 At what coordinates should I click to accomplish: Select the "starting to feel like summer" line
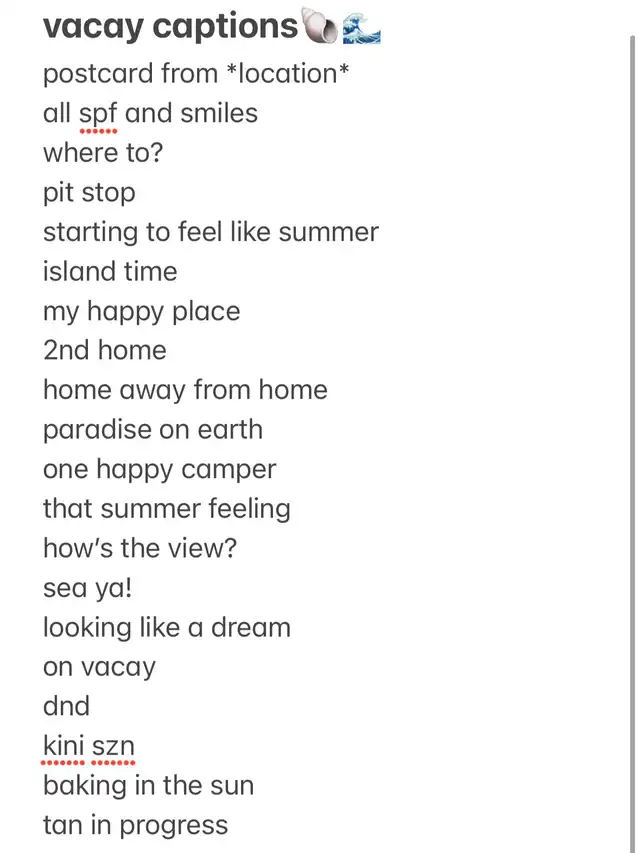click(x=210, y=233)
